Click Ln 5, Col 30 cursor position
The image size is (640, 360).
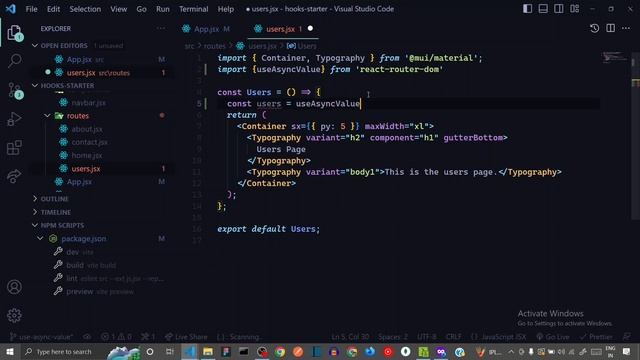pyautogui.click(x=350, y=337)
